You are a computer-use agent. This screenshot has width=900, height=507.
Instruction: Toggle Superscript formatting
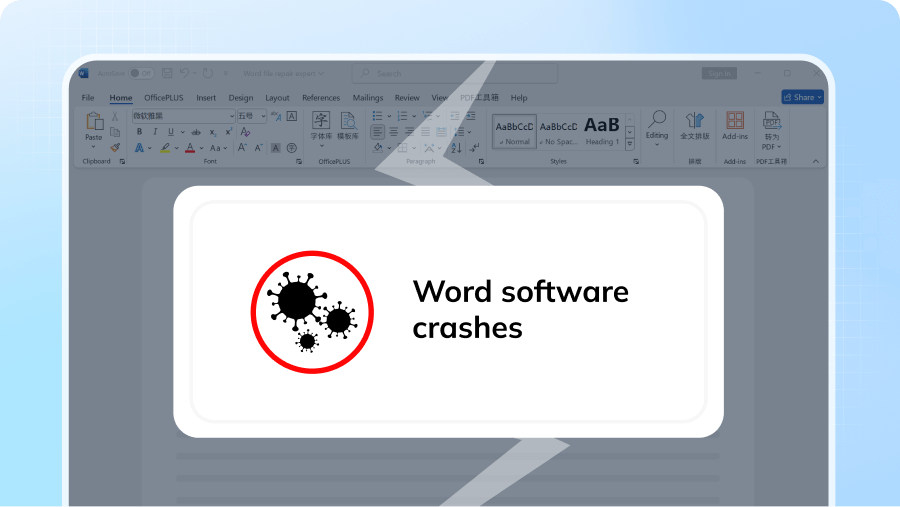click(228, 132)
